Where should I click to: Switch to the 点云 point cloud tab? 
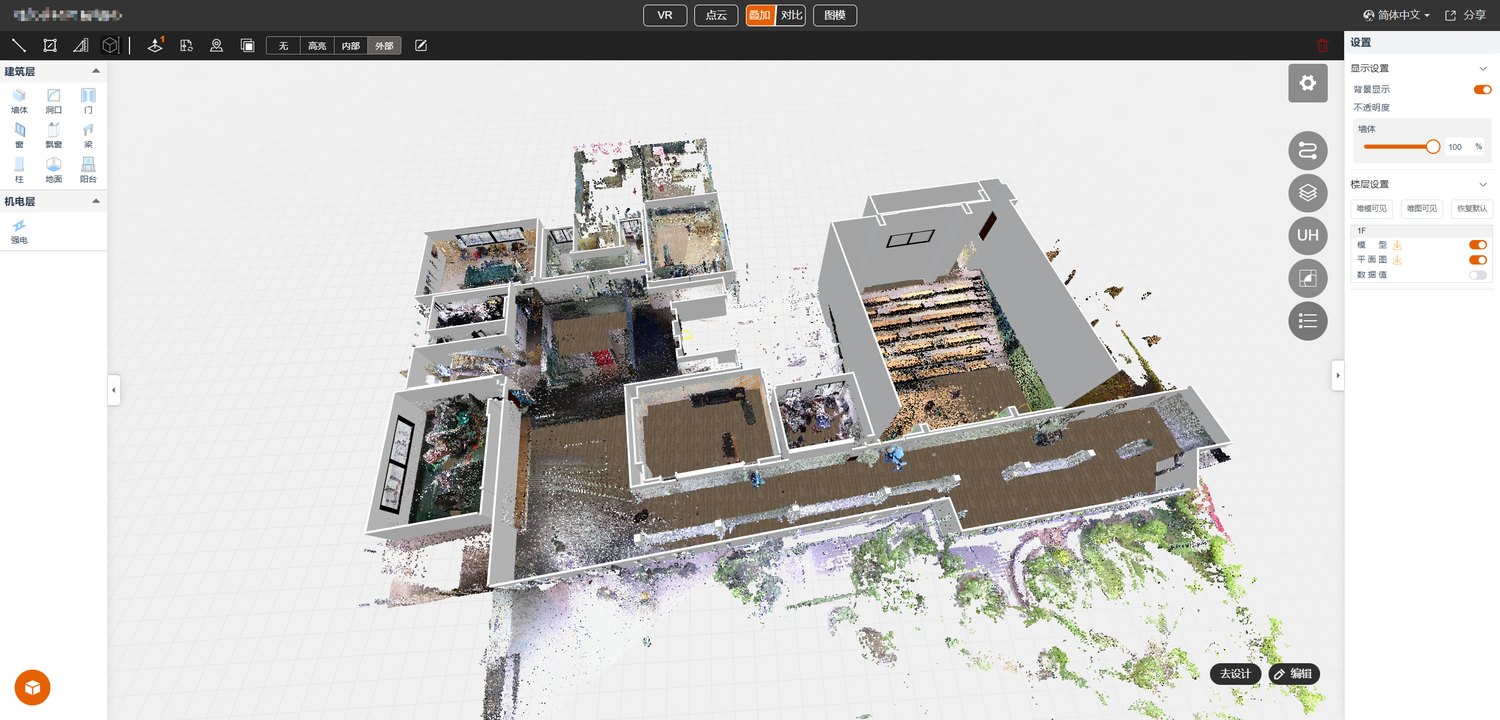[716, 15]
